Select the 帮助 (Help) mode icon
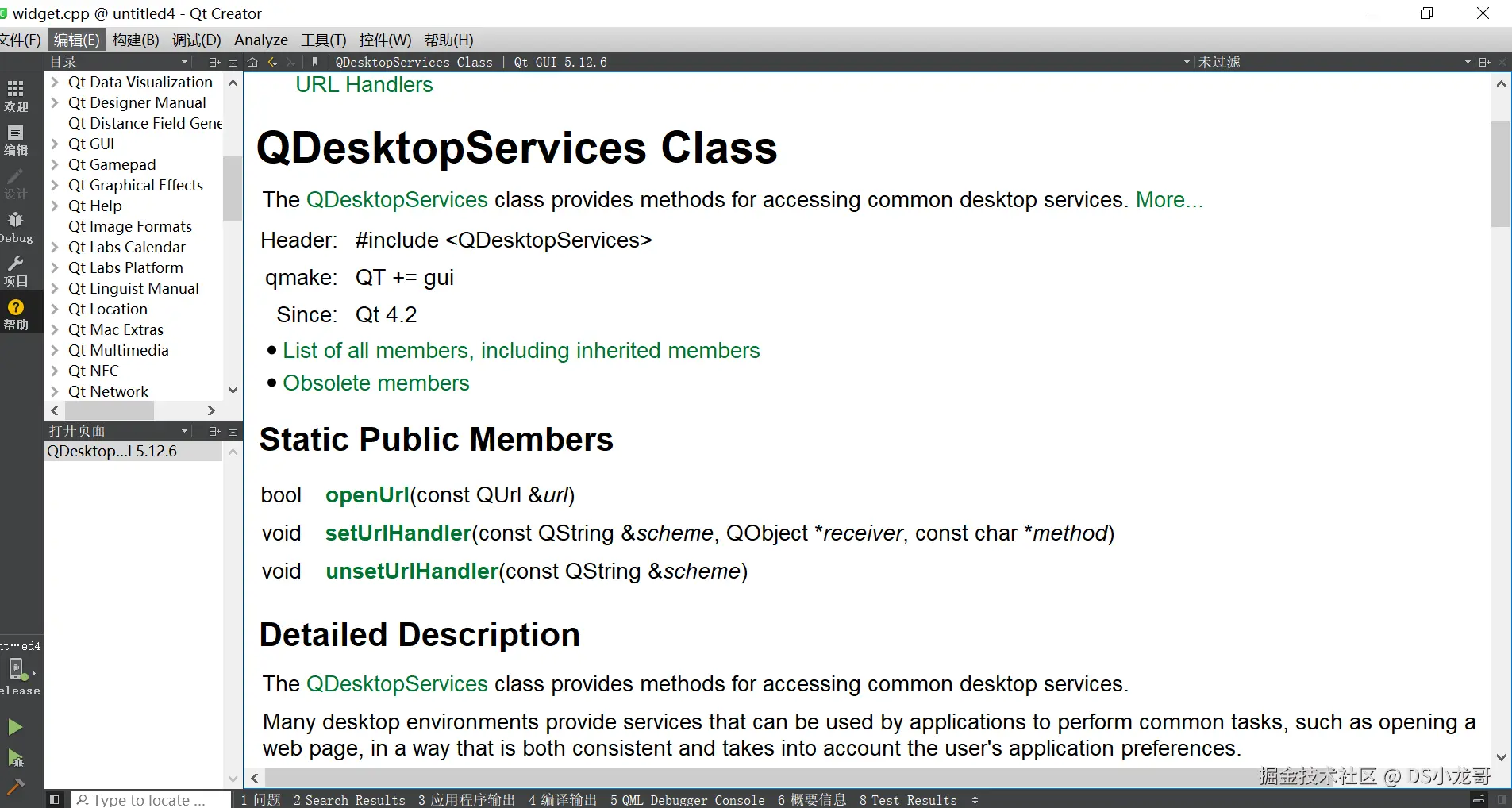 [x=16, y=314]
